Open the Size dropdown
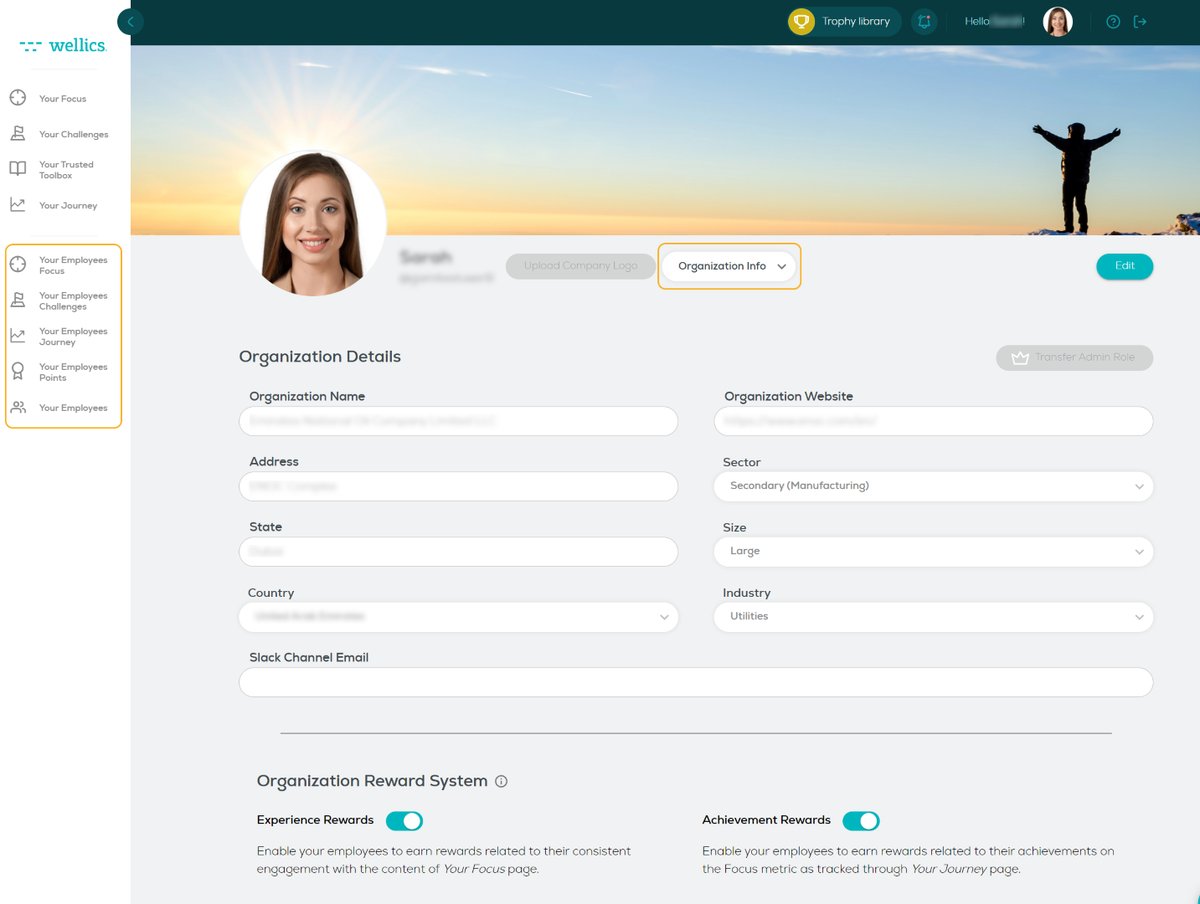The width and height of the screenshot is (1200, 904). (1138, 551)
